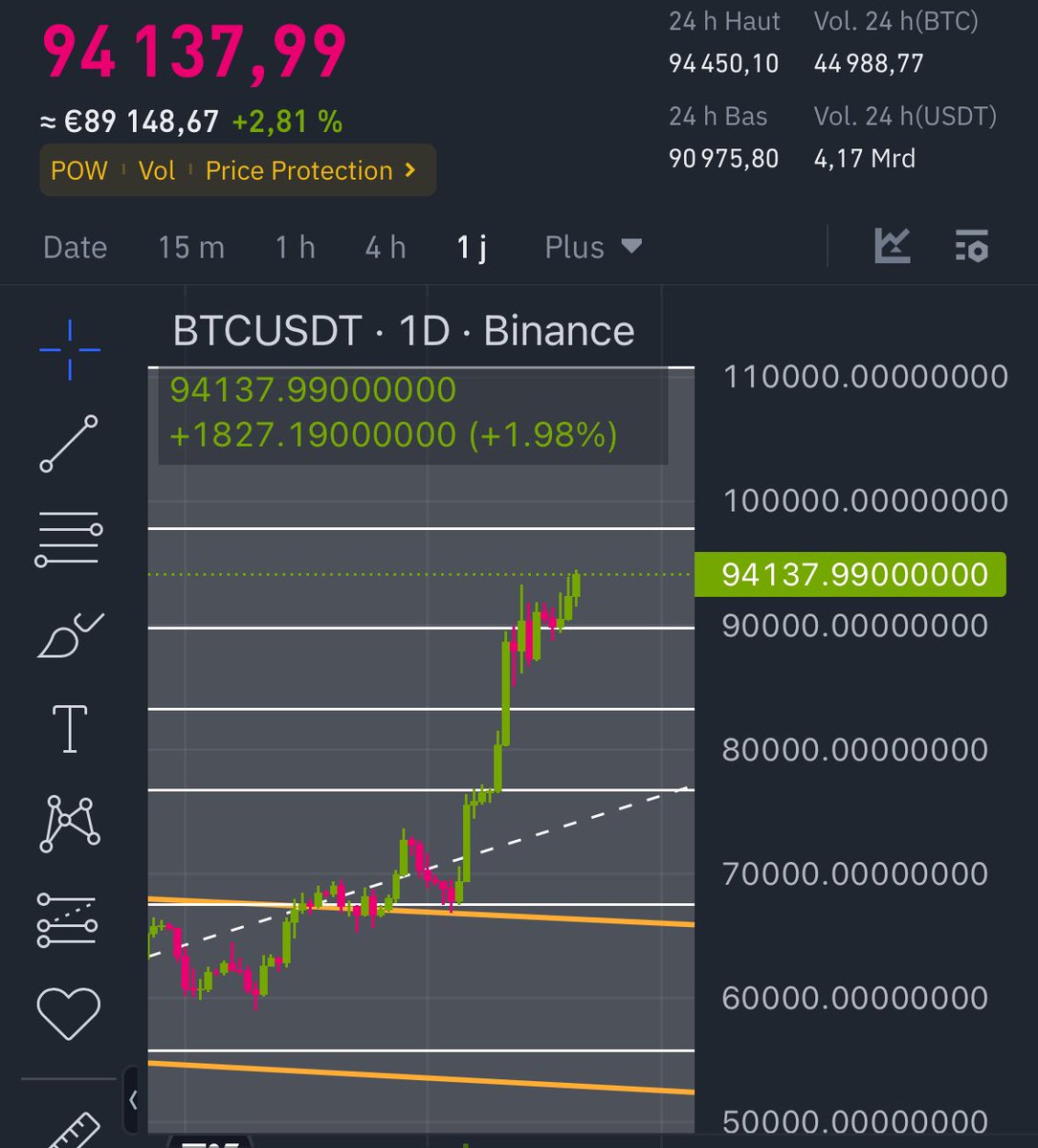Open the Date timeframe option
Viewport: 1038px width, 1148px height.
pos(75,248)
